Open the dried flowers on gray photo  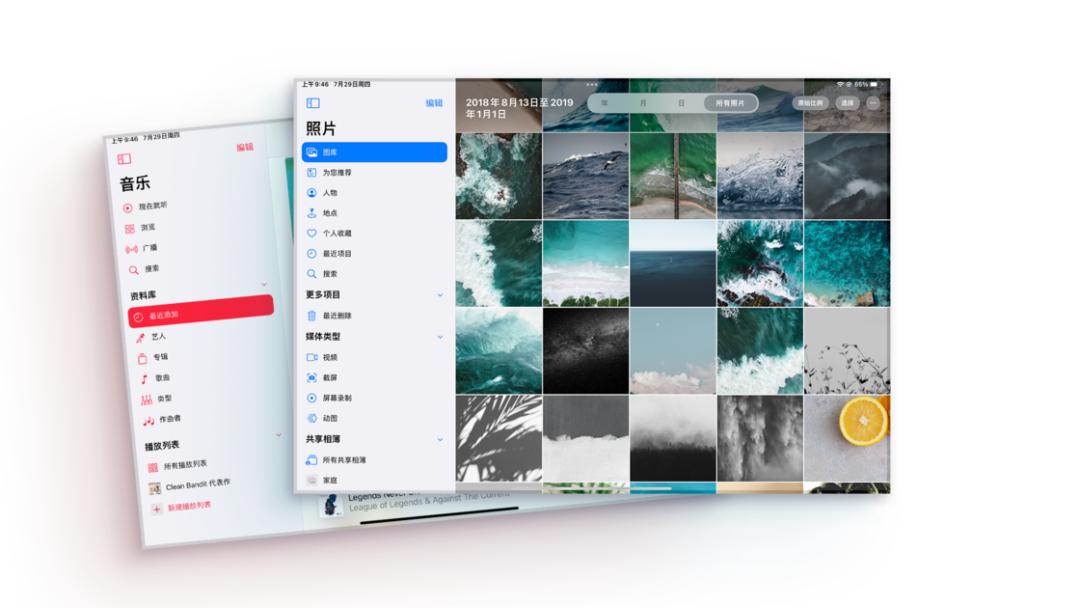(x=847, y=351)
